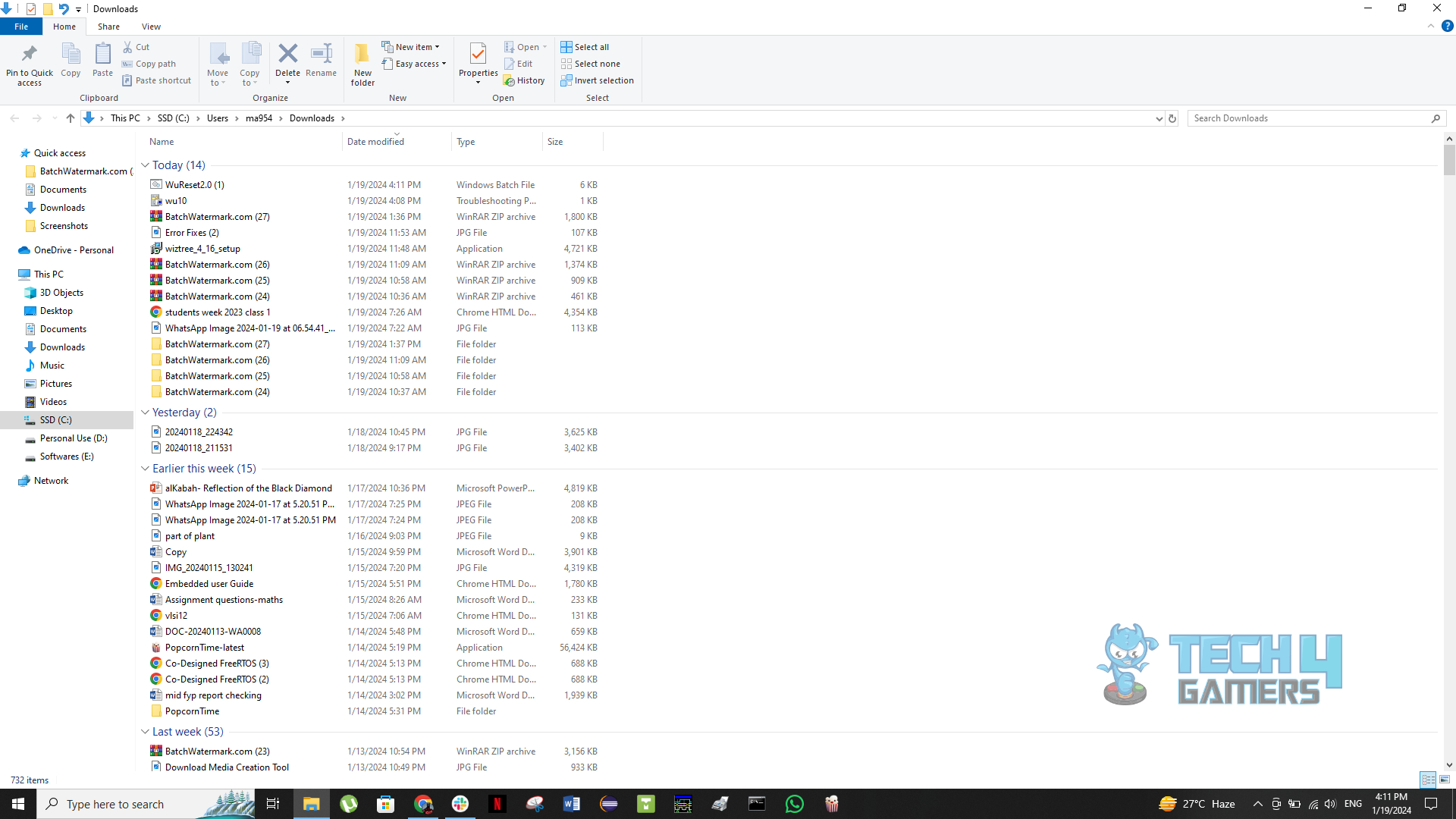
Task: Launch WhatsApp from the taskbar
Action: pyautogui.click(x=794, y=803)
